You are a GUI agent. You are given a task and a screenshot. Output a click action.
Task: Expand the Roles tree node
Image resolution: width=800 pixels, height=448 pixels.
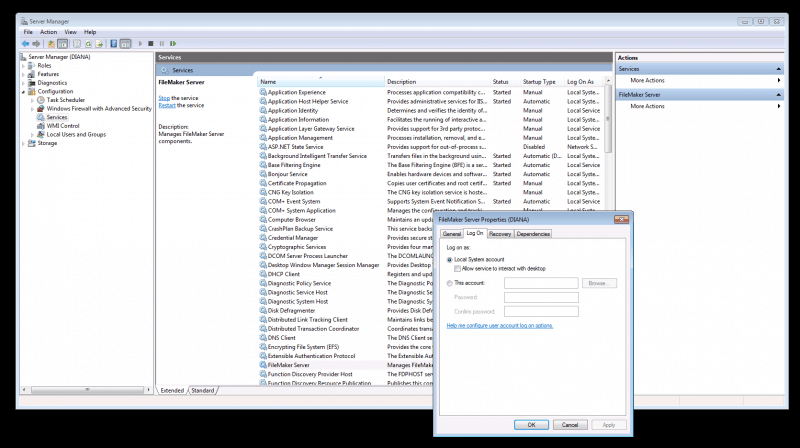click(x=23, y=66)
